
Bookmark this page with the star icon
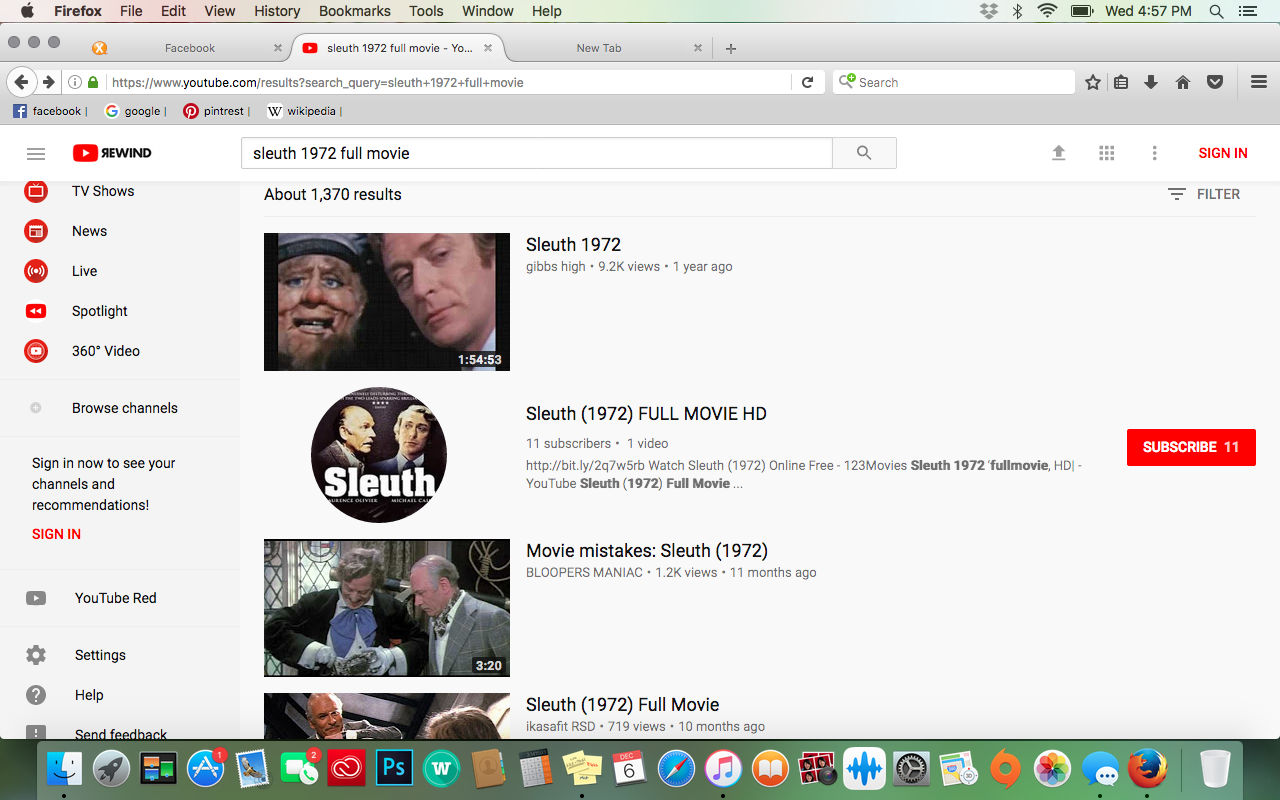click(x=1093, y=82)
